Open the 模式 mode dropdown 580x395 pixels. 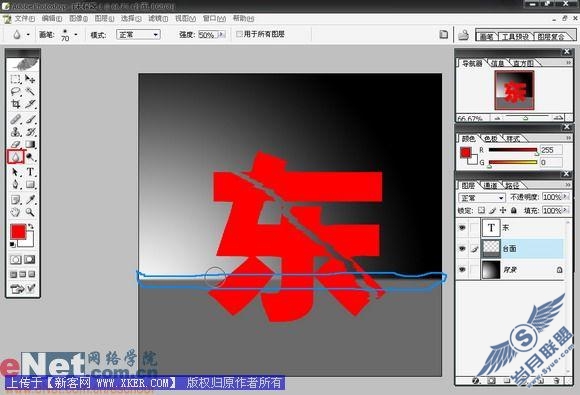[x=138, y=35]
